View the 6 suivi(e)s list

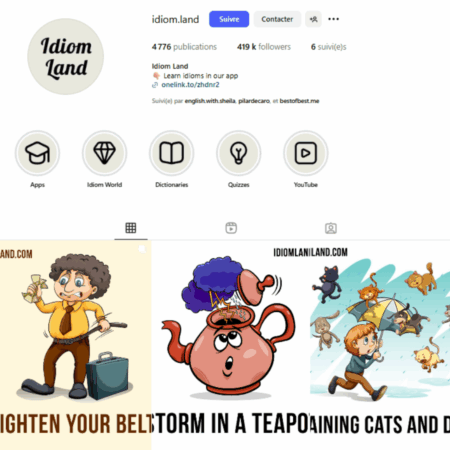329,47
